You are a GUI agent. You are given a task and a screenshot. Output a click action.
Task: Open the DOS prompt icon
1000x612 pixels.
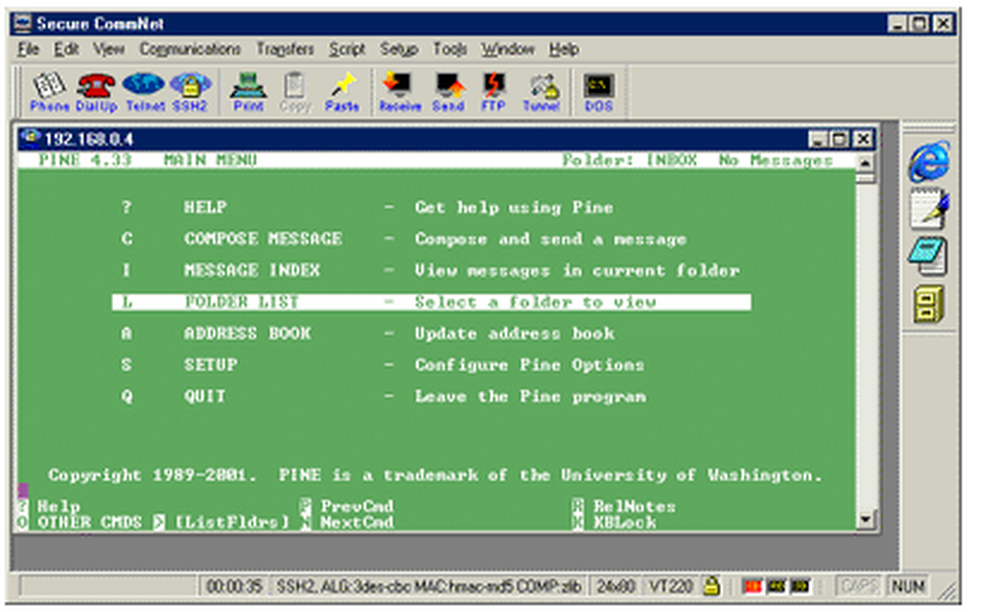[x=599, y=92]
